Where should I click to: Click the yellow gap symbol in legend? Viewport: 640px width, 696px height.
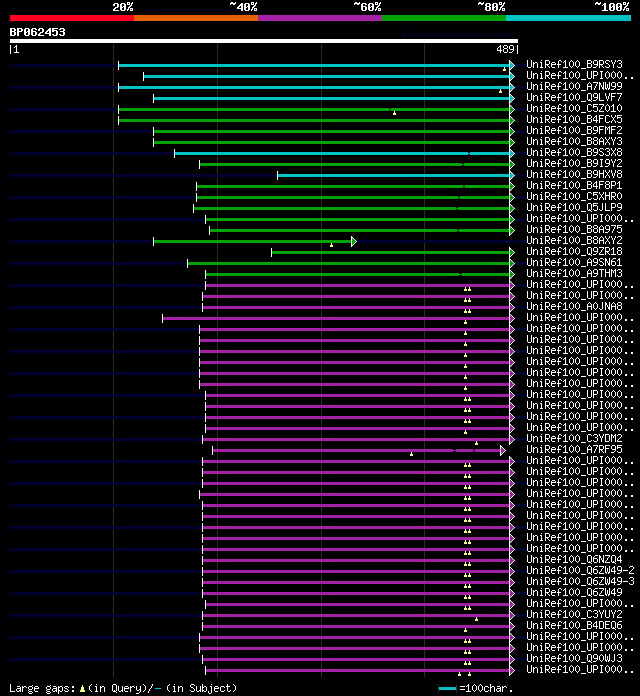tap(82, 689)
